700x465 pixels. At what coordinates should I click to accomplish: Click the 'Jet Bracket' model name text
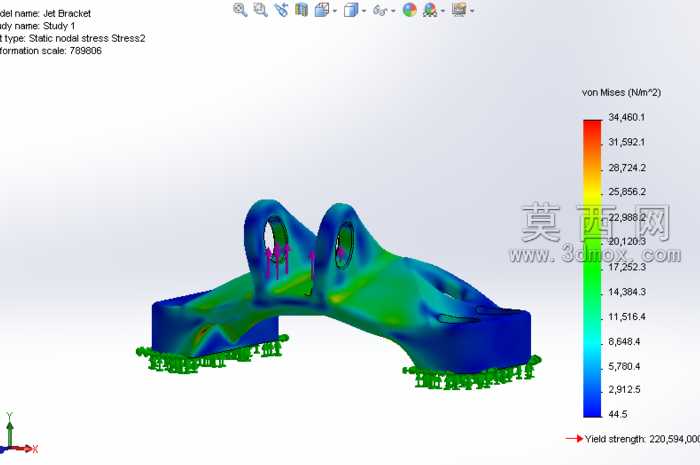tap(67, 13)
